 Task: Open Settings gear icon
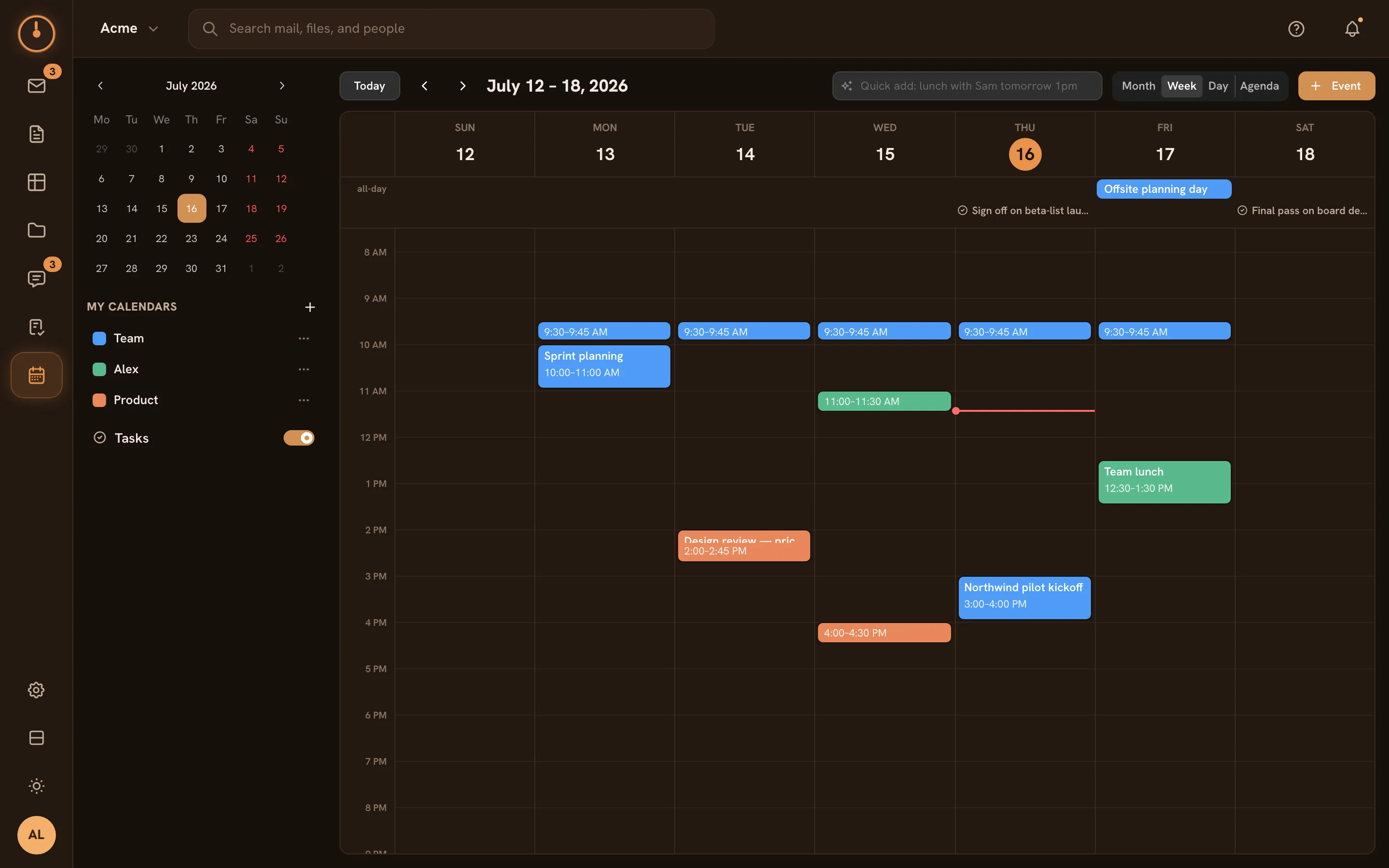pos(36,690)
